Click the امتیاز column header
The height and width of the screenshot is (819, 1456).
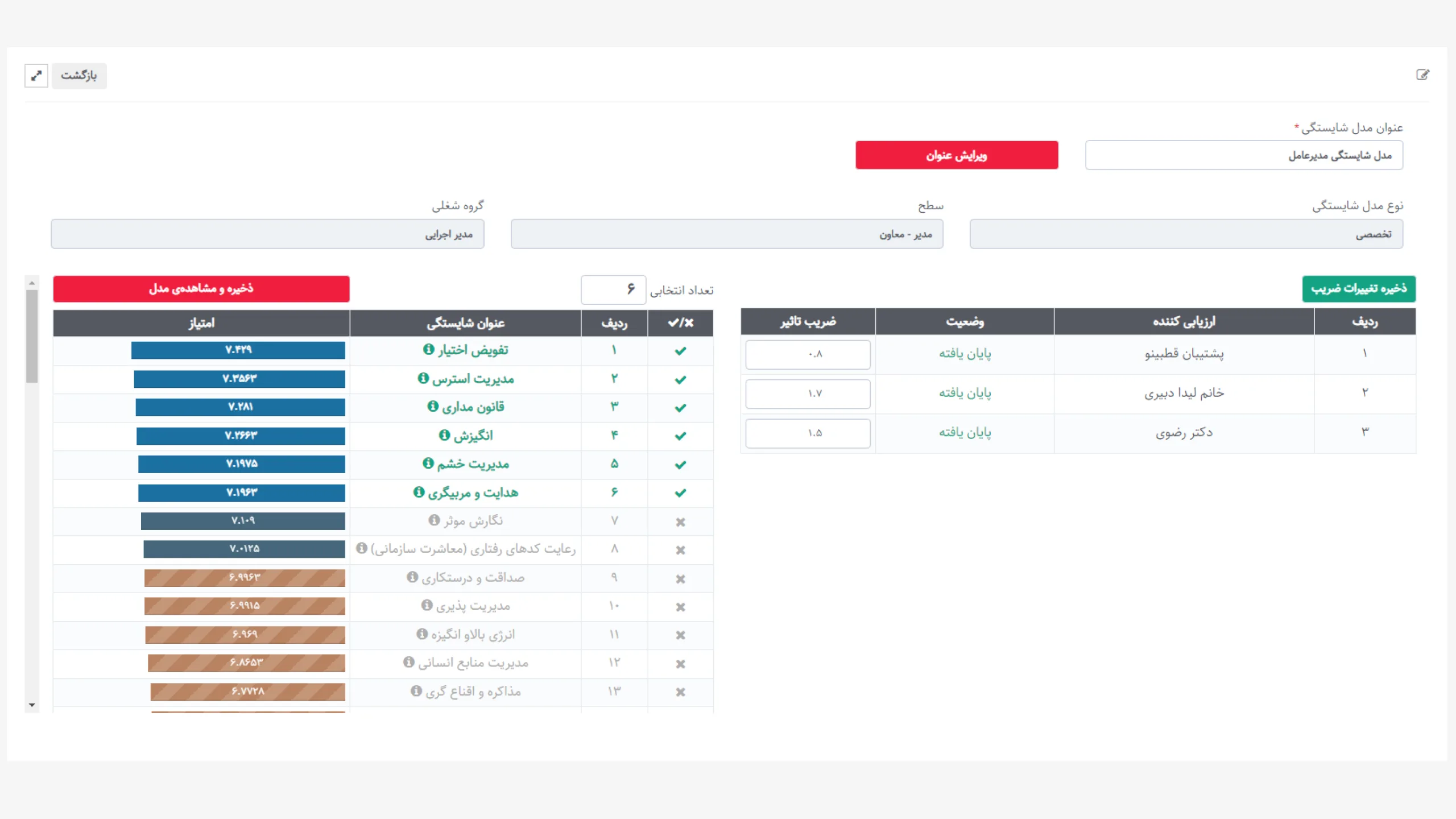click(x=201, y=323)
